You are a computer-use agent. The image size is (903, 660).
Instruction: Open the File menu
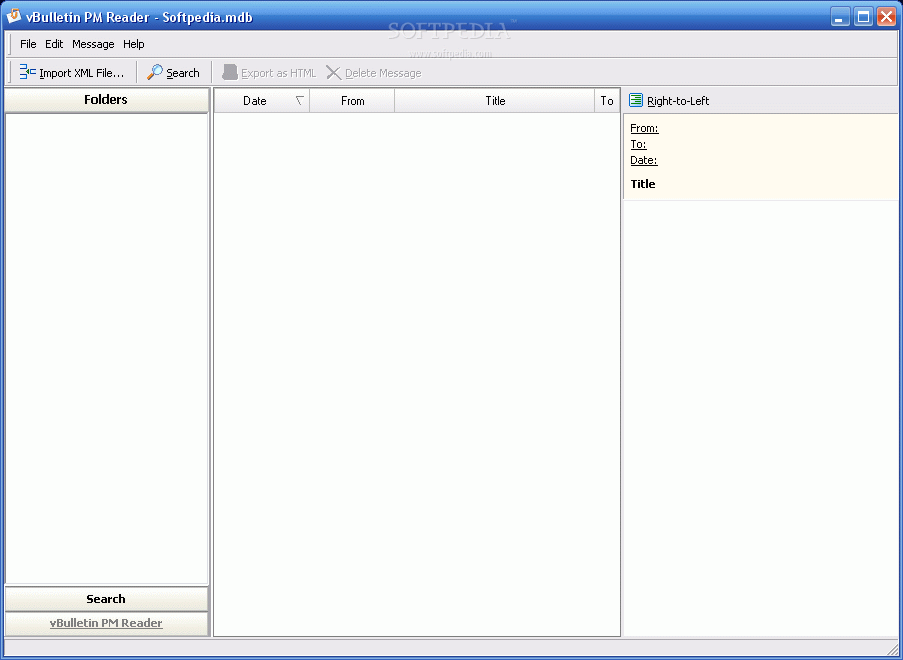click(x=28, y=44)
